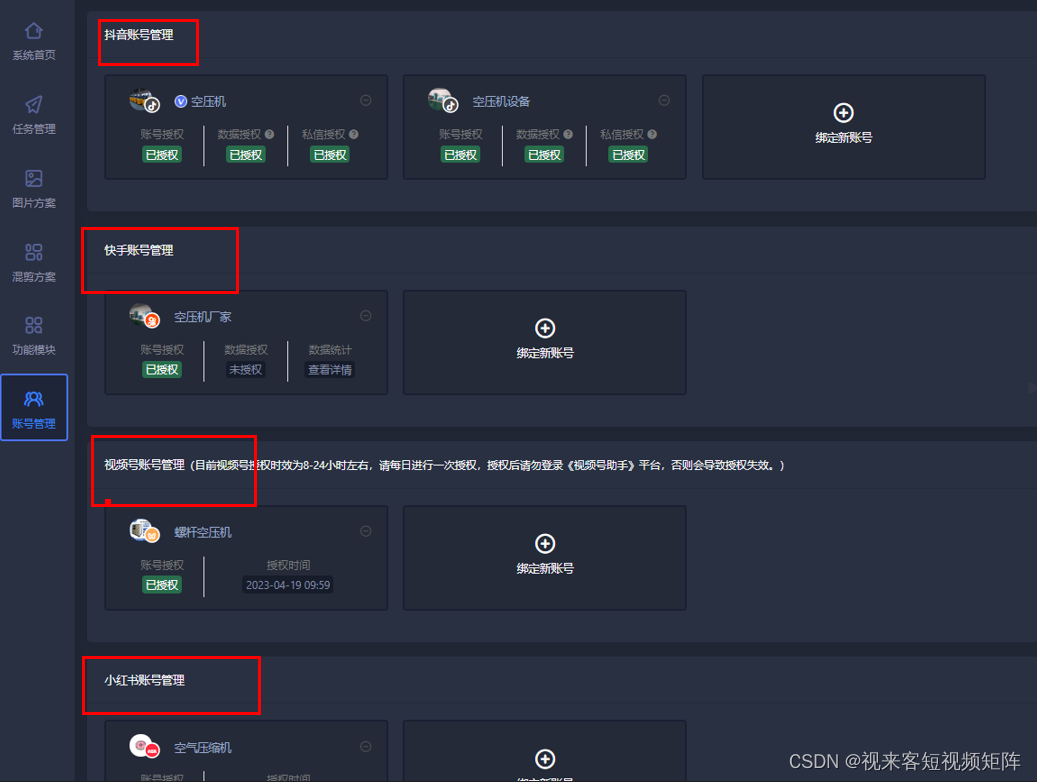
Task: Click 绑定新账号 text in the 视频号 section
Action: (545, 568)
